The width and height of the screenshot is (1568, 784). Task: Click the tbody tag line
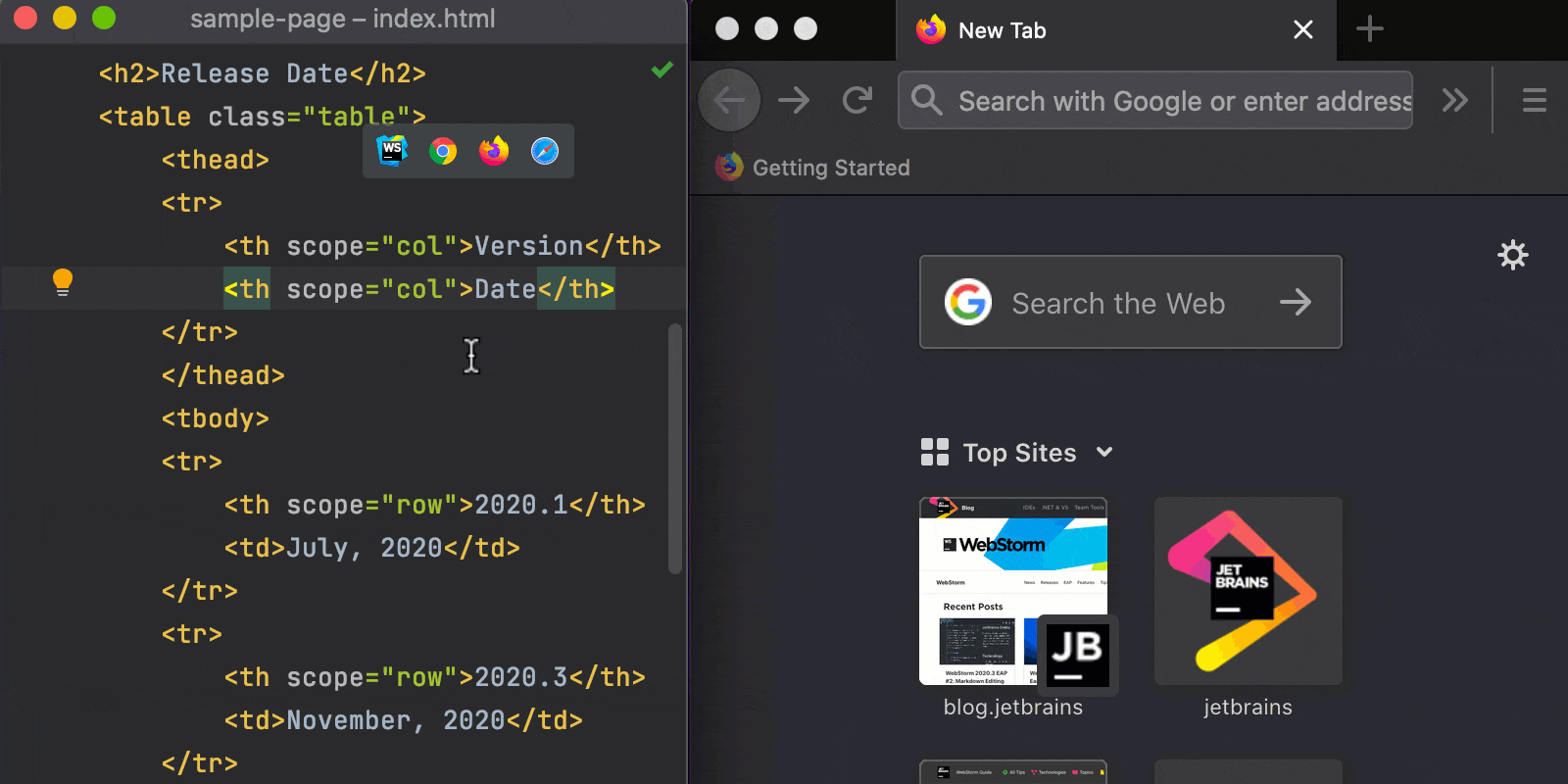tap(216, 418)
